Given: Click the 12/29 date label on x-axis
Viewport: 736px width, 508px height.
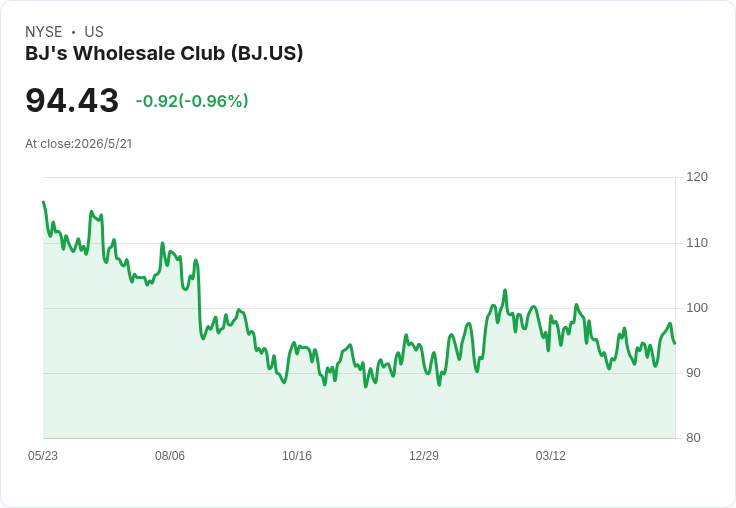Looking at the screenshot, I should (x=424, y=455).
